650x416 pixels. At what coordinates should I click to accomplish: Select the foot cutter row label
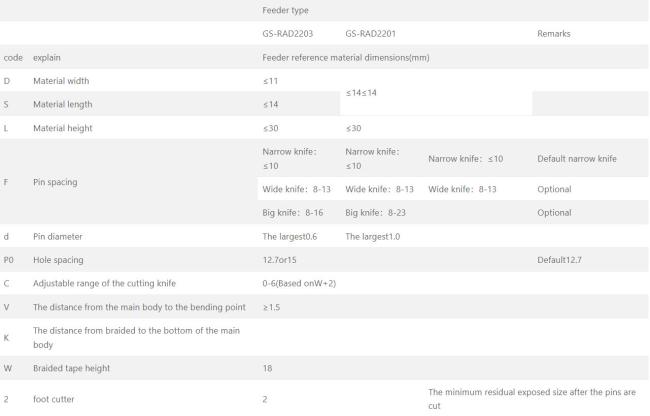53,399
